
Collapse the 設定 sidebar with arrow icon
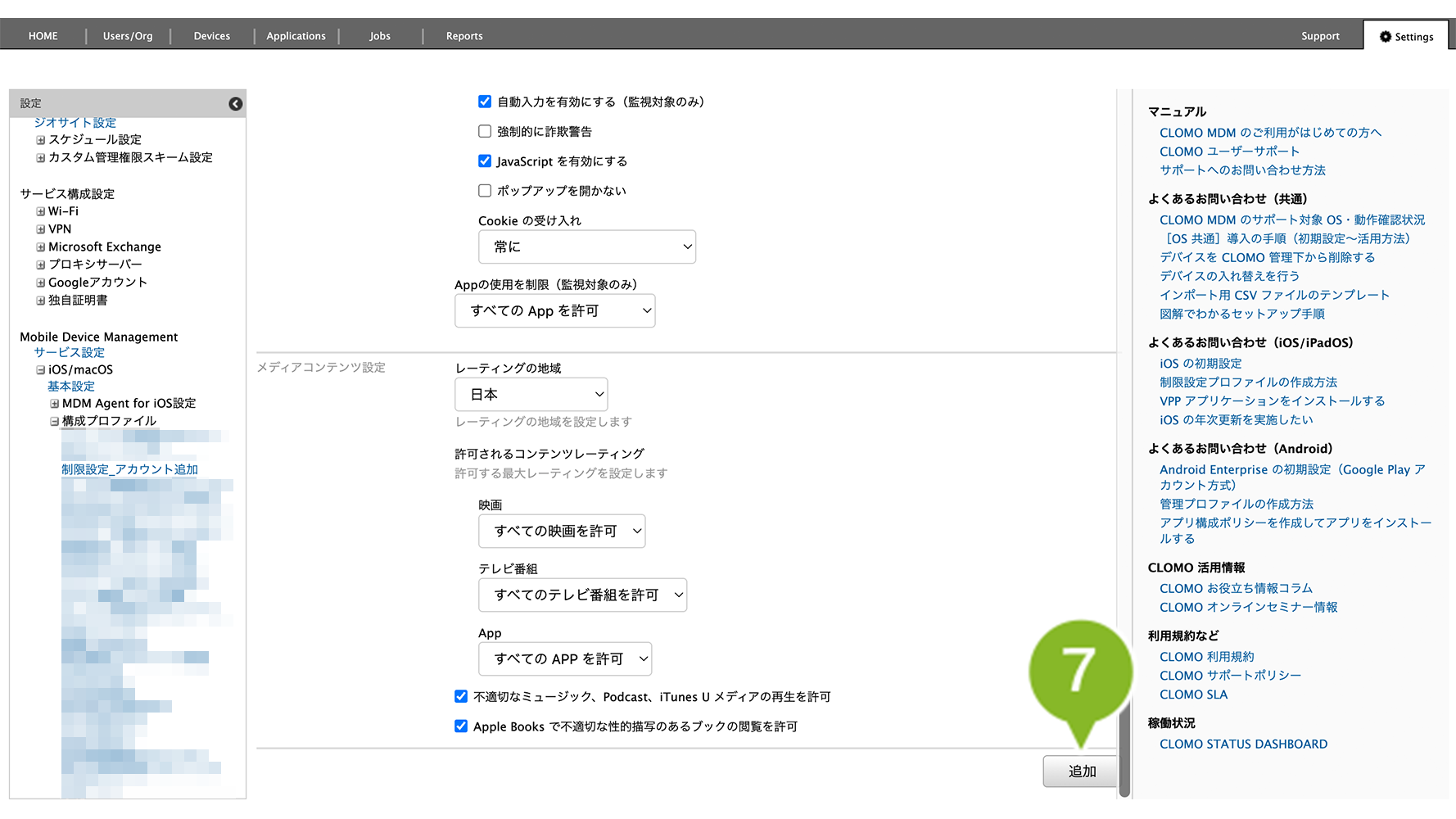pos(235,104)
